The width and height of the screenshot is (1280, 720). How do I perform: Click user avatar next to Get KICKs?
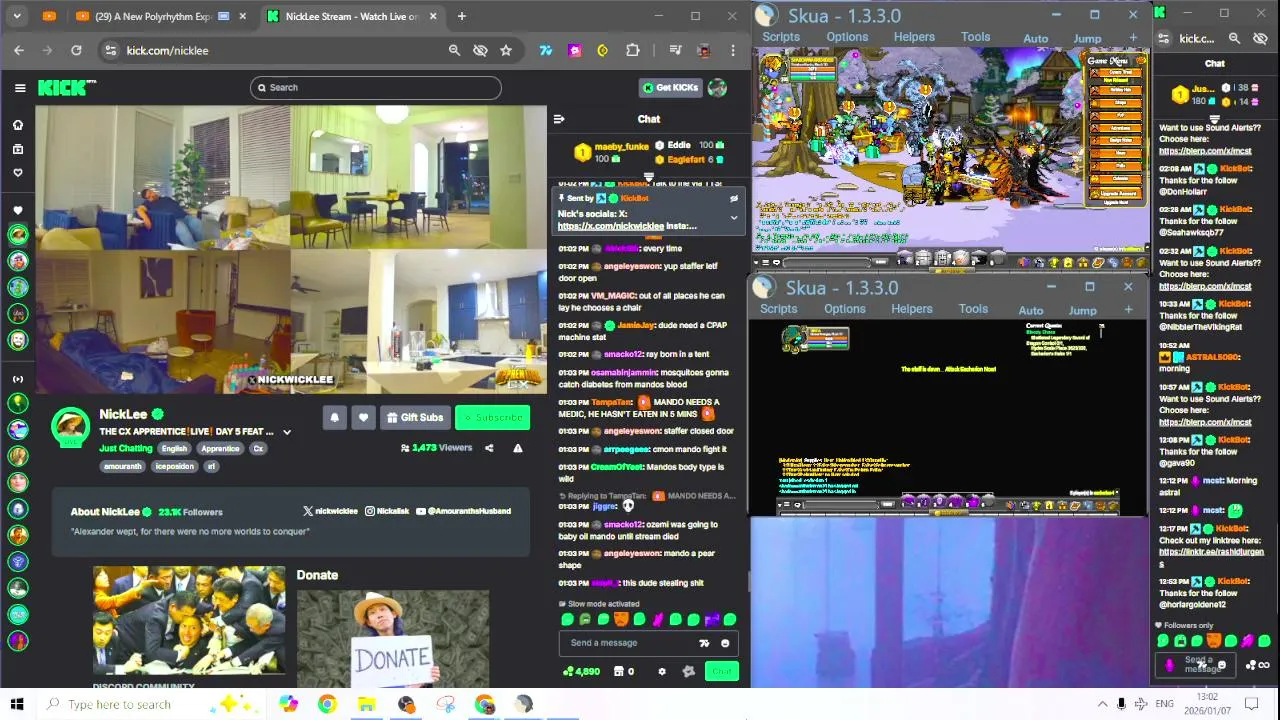[717, 88]
